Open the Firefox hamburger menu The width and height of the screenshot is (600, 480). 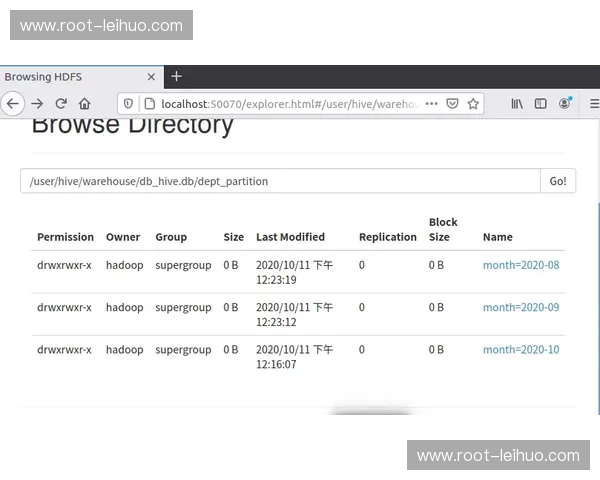[x=593, y=103]
